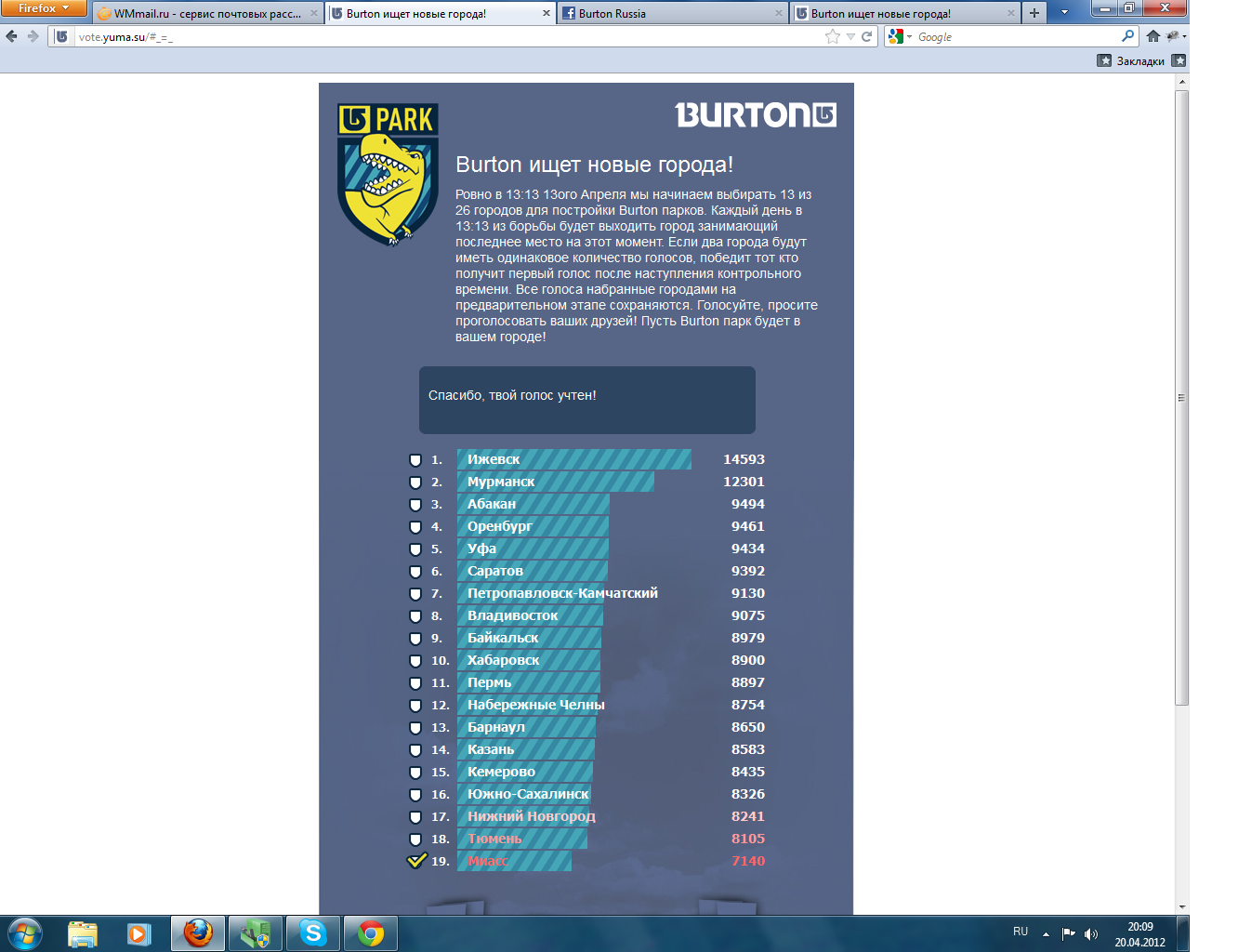This screenshot has height=952, width=1238.
Task: Click the Firefox taskbar button
Action: 197,933
